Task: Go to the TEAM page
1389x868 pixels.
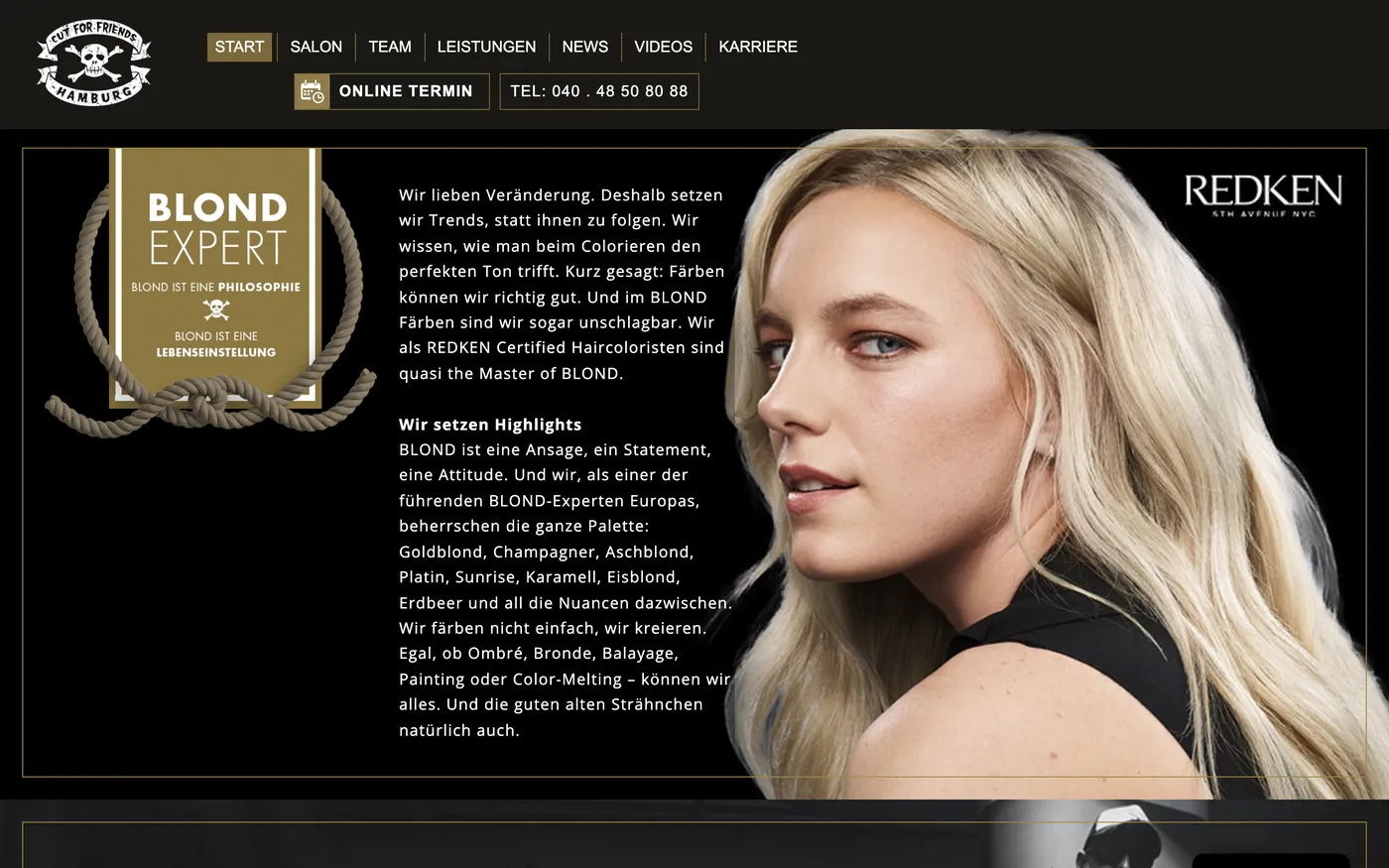Action: click(390, 47)
